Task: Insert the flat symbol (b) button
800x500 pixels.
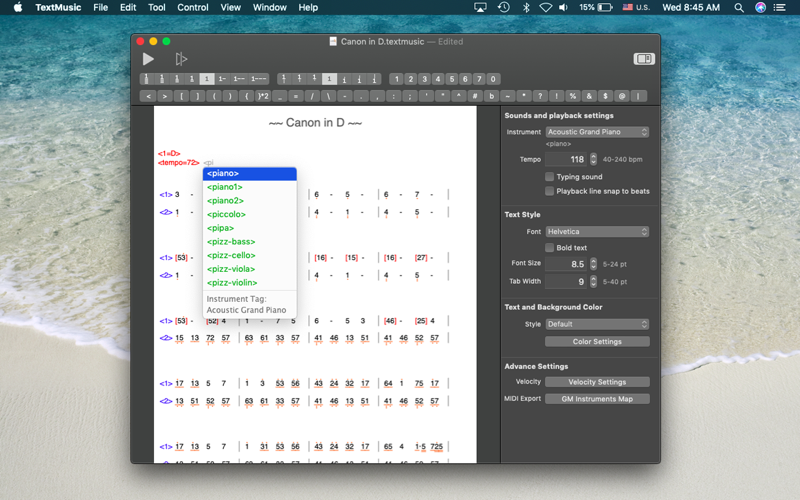Action: [491, 96]
